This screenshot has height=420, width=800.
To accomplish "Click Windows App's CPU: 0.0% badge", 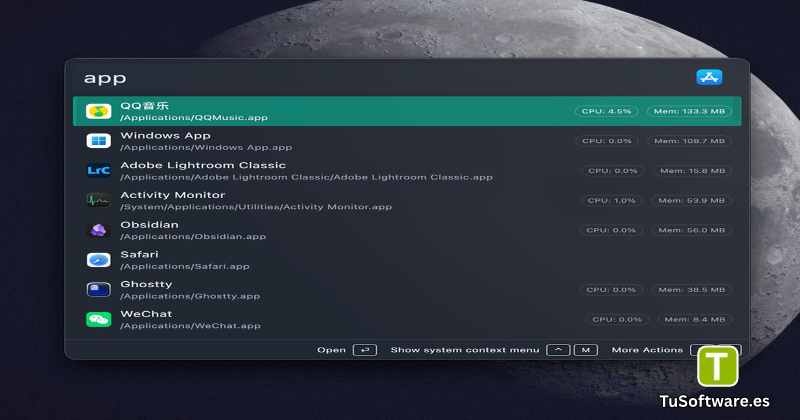I will (x=607, y=141).
